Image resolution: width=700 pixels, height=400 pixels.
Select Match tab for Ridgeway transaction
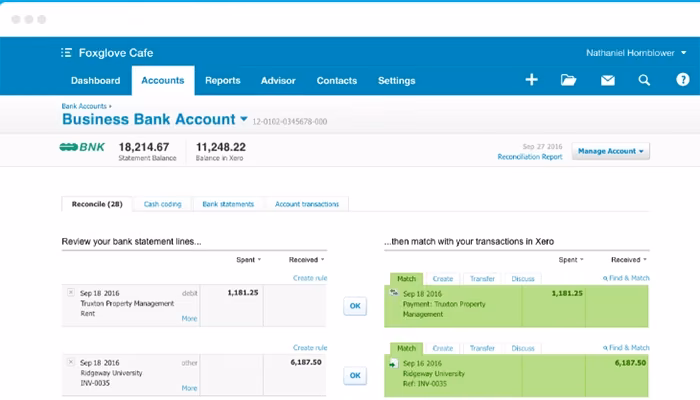tap(406, 349)
